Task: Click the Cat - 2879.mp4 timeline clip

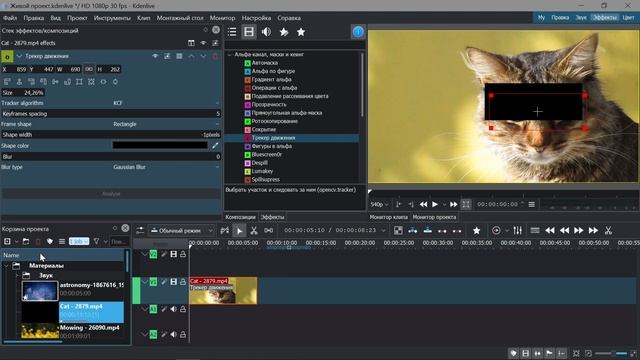Action: pos(223,291)
